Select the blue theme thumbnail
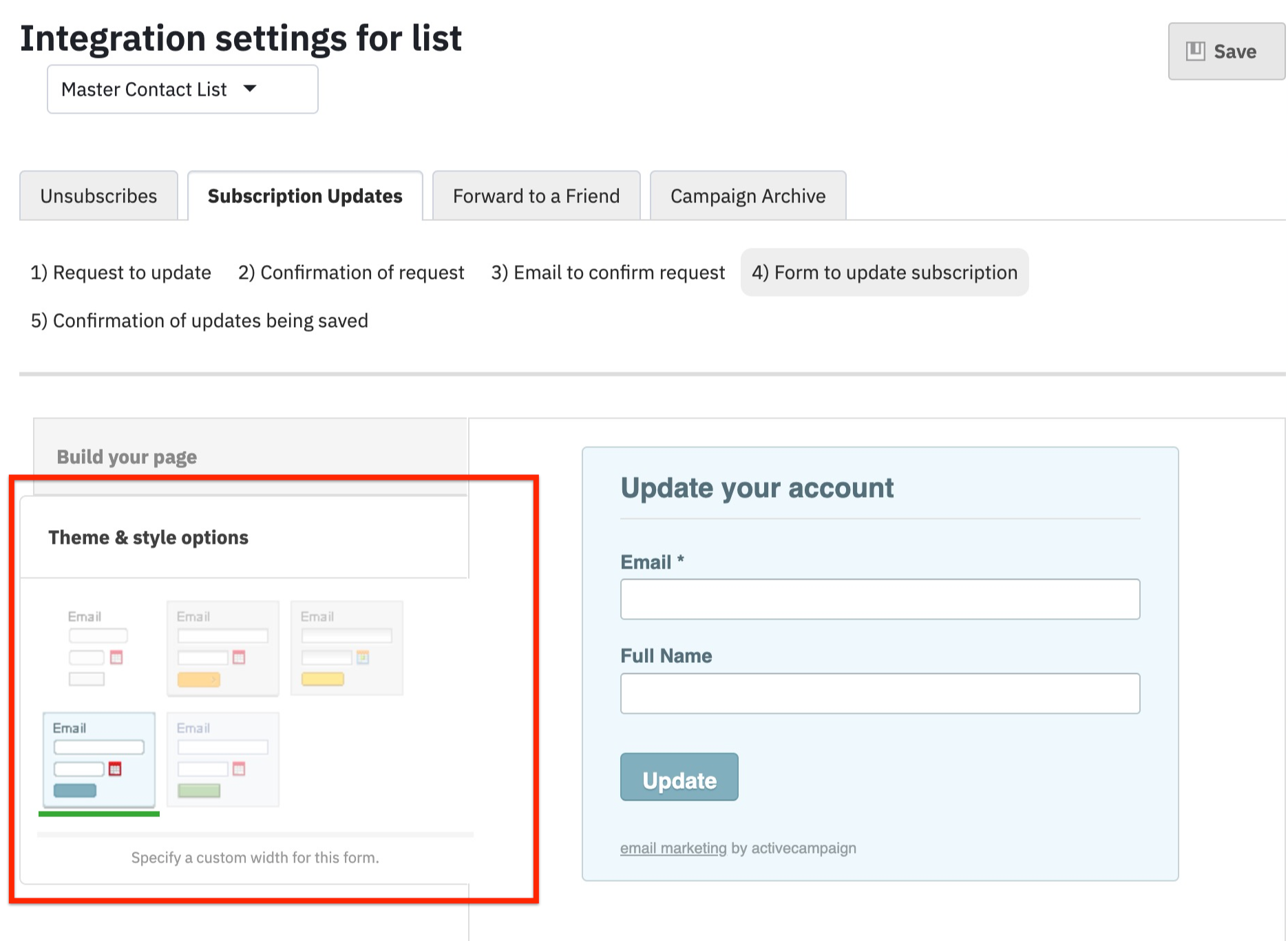Image resolution: width=1288 pixels, height=941 pixels. 99,759
